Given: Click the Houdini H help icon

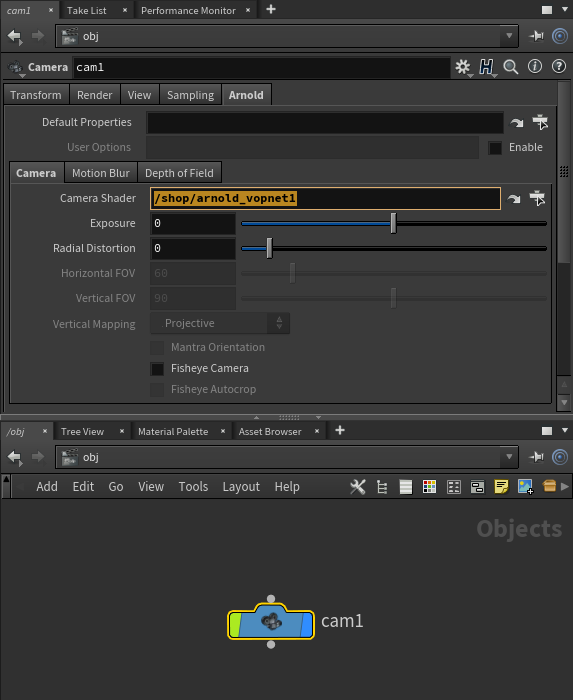Looking at the screenshot, I should [x=486, y=67].
